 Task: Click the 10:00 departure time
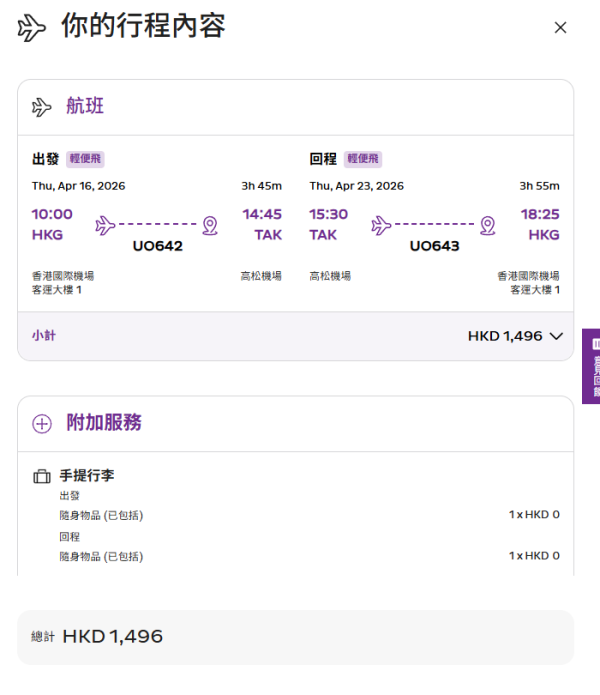pyautogui.click(x=52, y=214)
